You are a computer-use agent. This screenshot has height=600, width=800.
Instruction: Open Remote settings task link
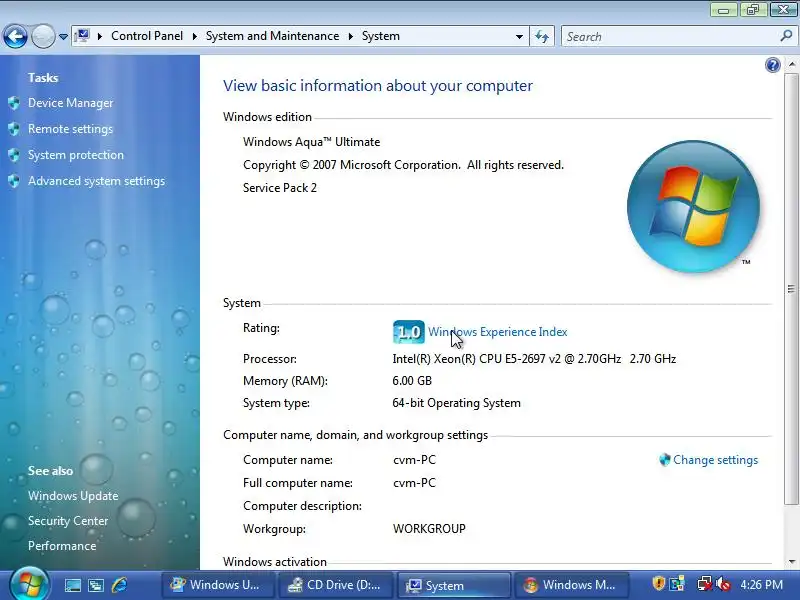pos(70,129)
